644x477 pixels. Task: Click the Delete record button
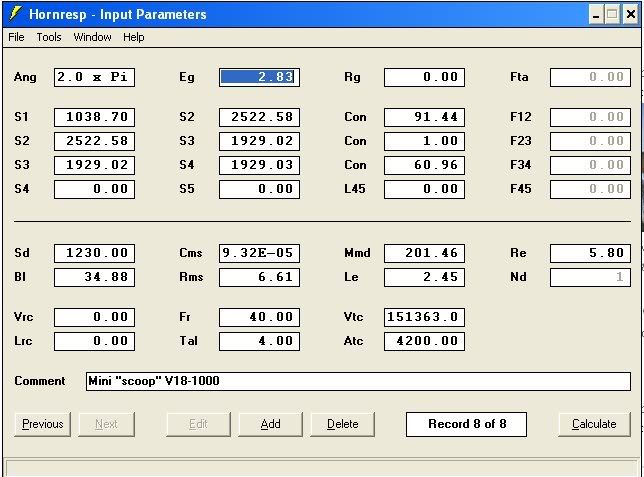pos(342,424)
